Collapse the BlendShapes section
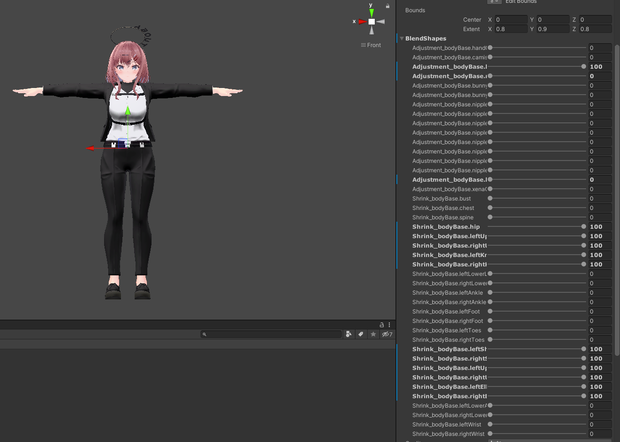Viewport: 620px width, 442px height. pyautogui.click(x=402, y=38)
